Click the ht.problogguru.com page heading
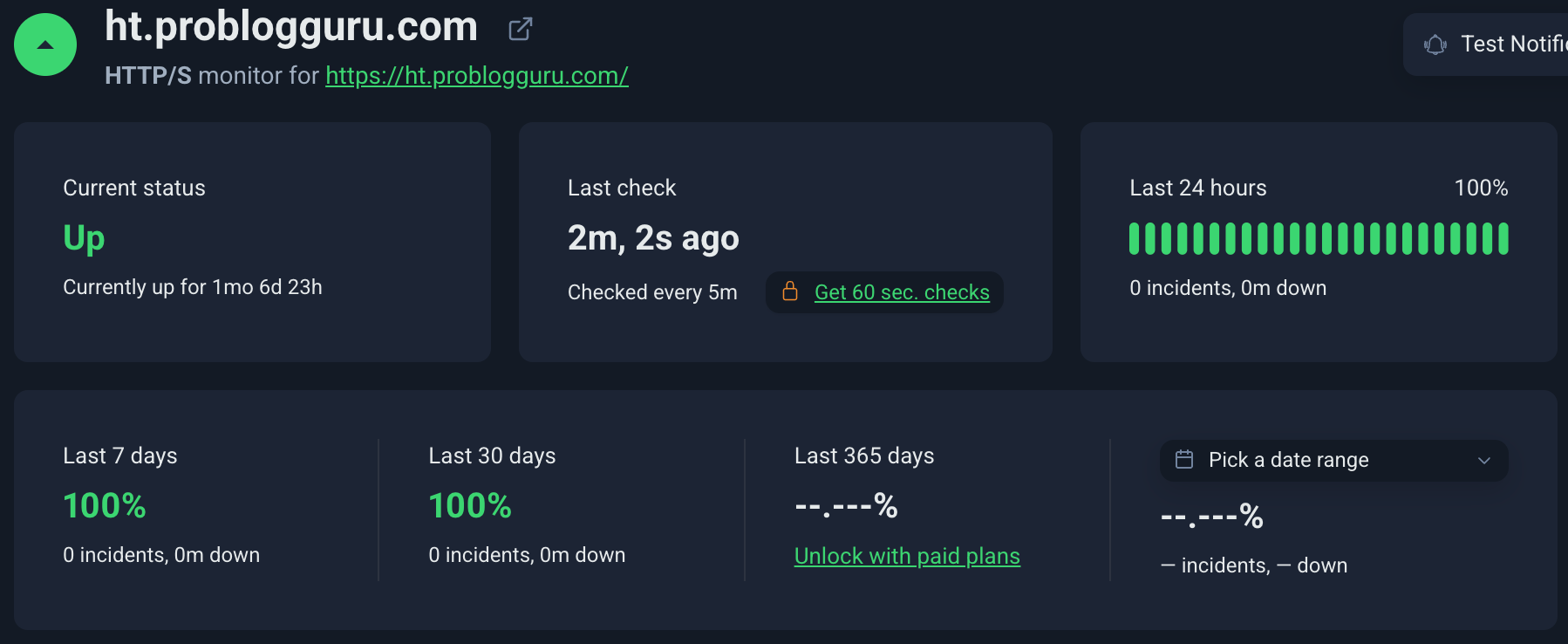1568x644 pixels. click(291, 26)
